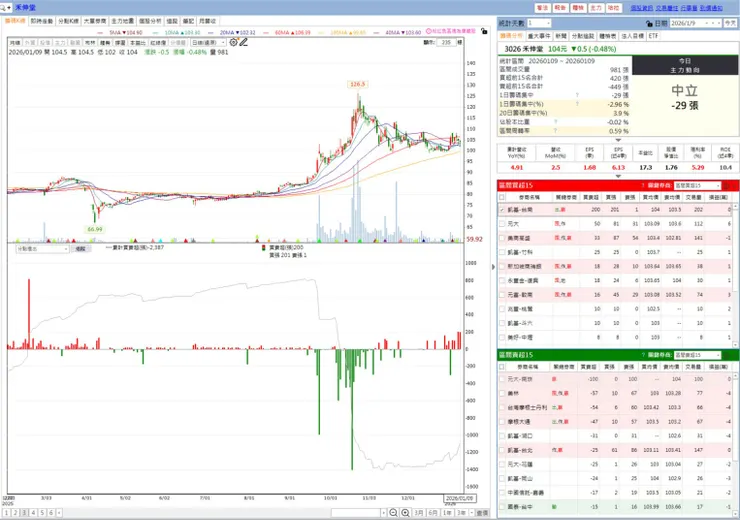Image resolution: width=740 pixels, height=520 pixels.
Task: Click the 5MA legend color line
Action: (100, 33)
